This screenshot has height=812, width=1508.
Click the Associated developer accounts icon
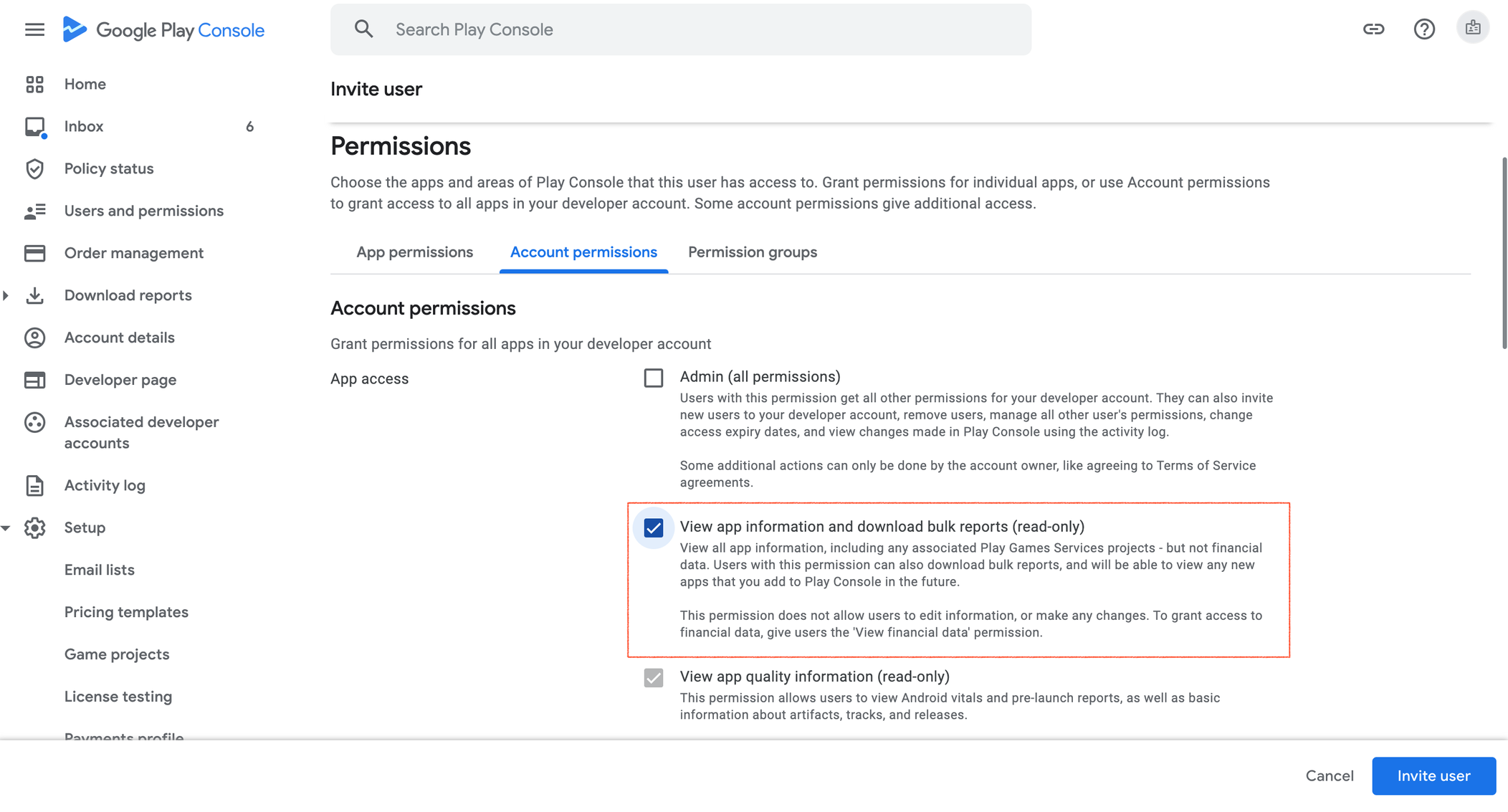[x=34, y=422]
